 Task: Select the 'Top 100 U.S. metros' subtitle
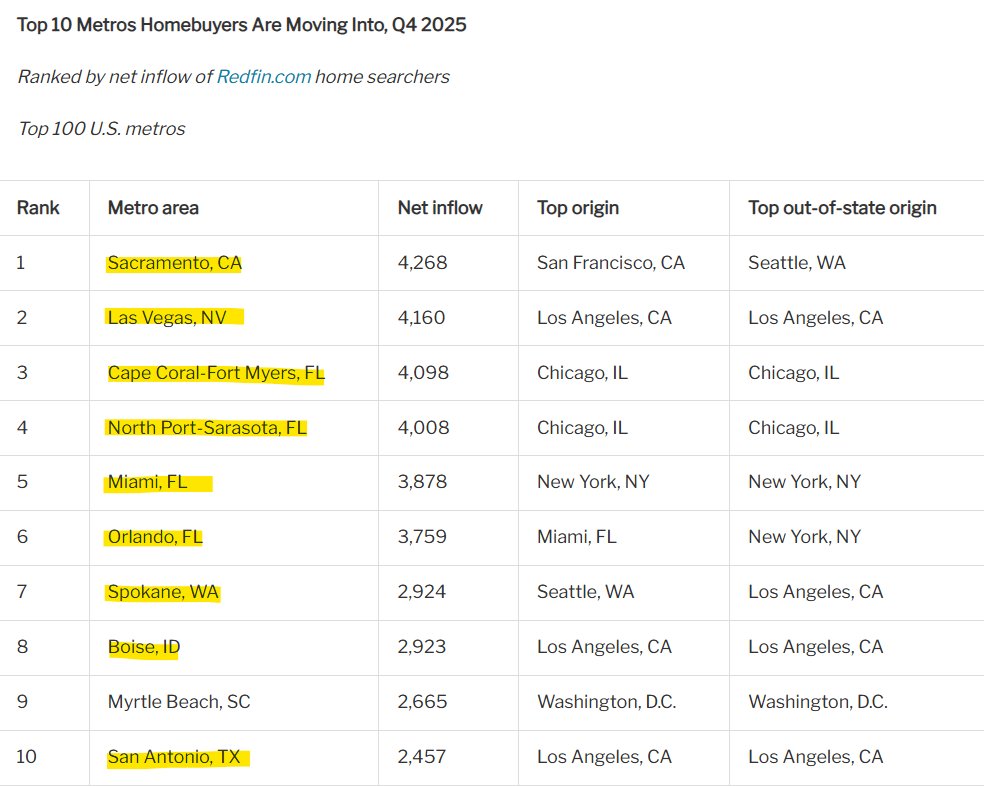click(x=102, y=129)
